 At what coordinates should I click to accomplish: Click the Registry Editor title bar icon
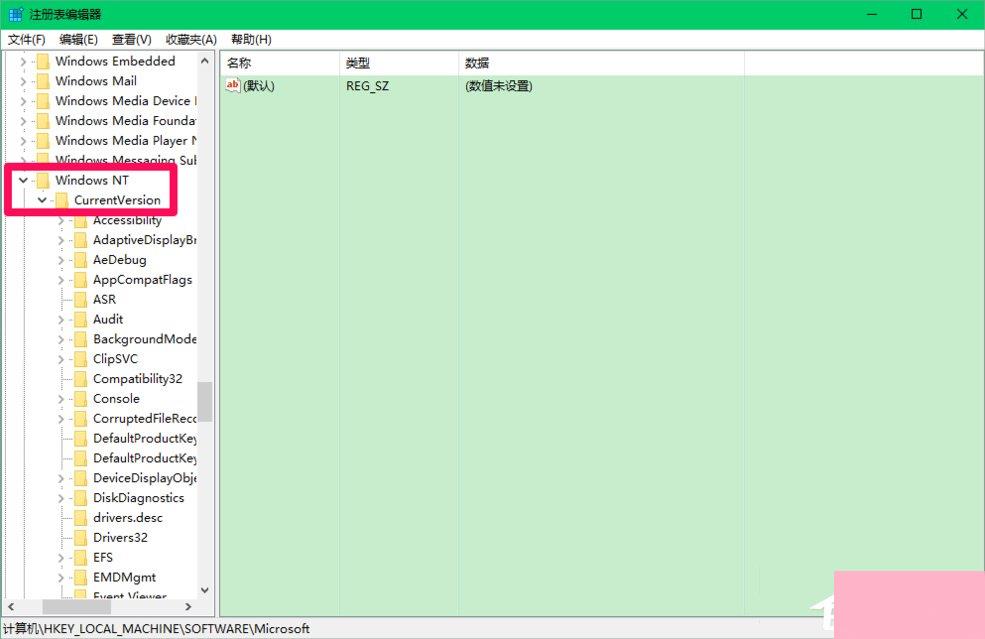click(x=13, y=12)
